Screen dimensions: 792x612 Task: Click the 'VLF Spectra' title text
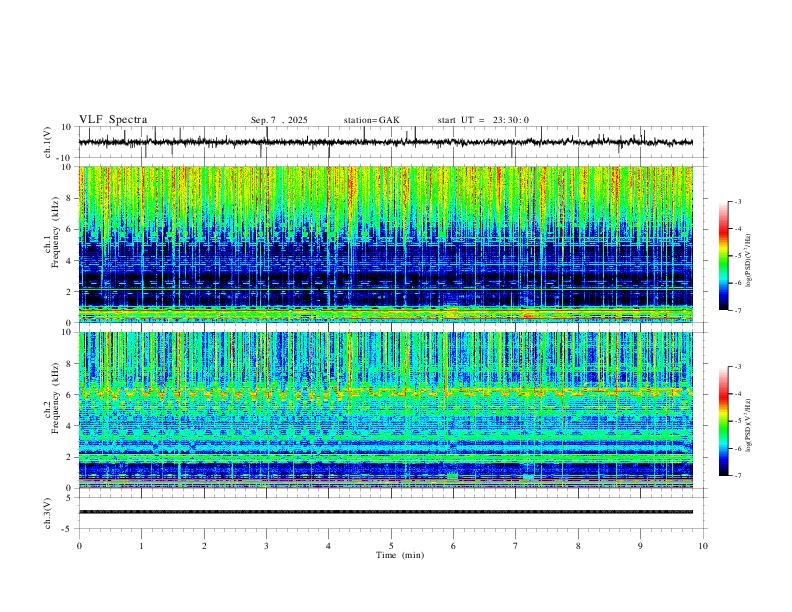click(113, 120)
